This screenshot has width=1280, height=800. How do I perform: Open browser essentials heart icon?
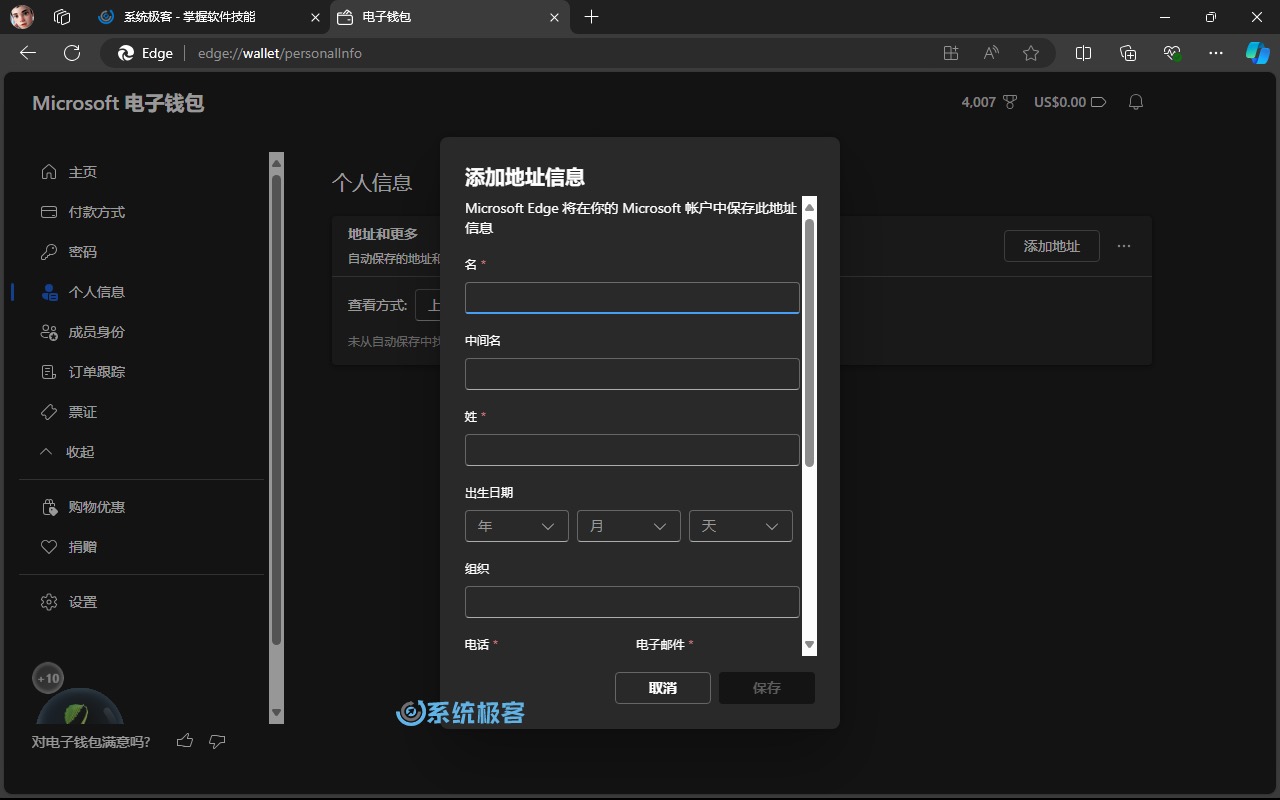pos(1172,53)
